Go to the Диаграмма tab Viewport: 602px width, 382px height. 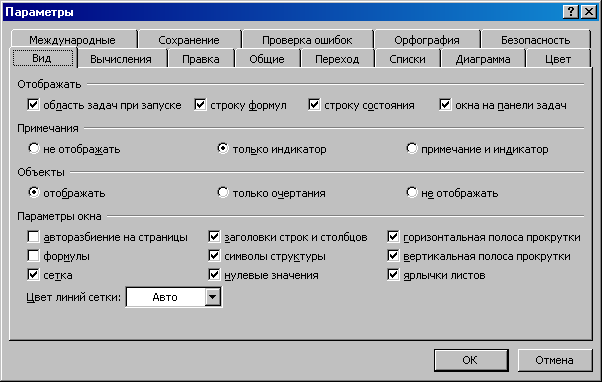click(483, 59)
